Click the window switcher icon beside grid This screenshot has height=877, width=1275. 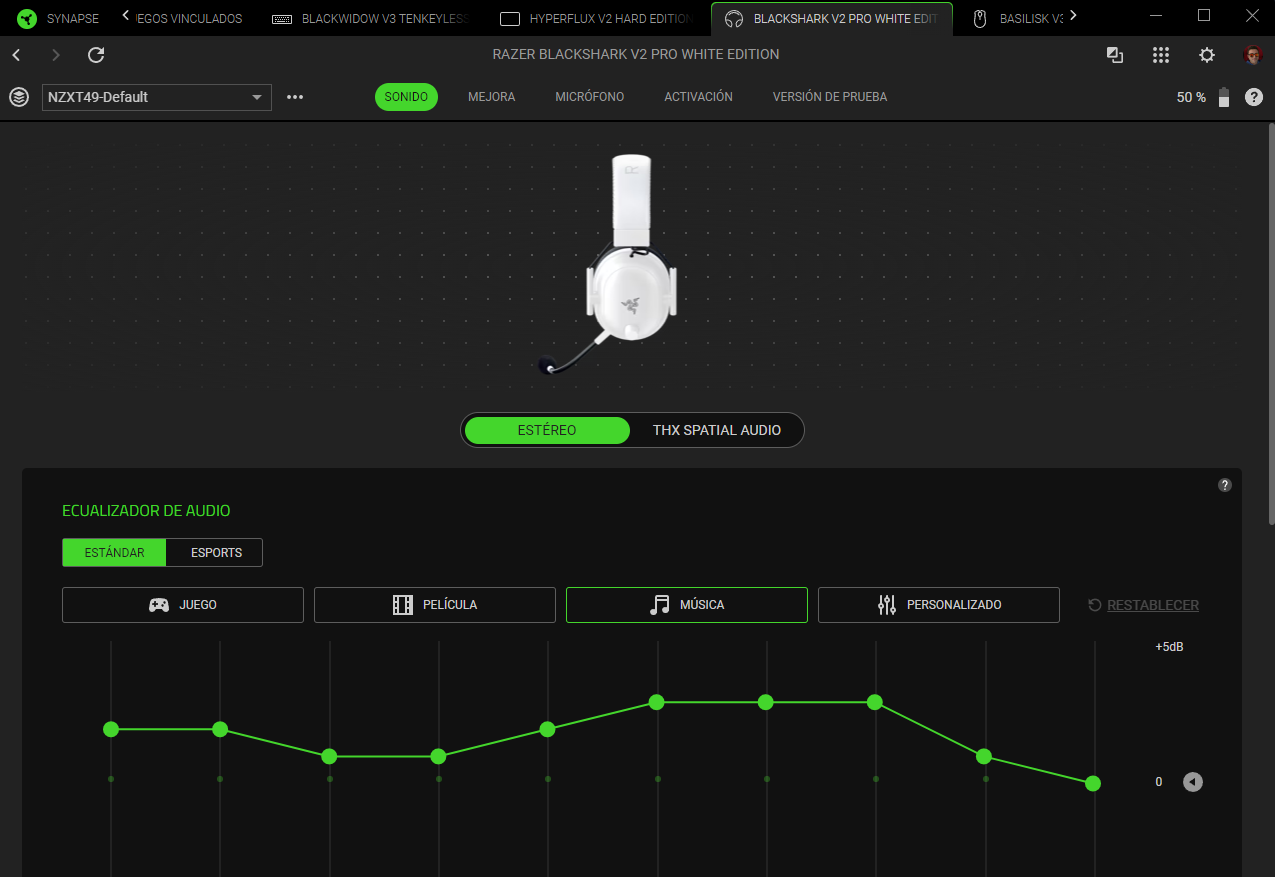pyautogui.click(x=1115, y=55)
